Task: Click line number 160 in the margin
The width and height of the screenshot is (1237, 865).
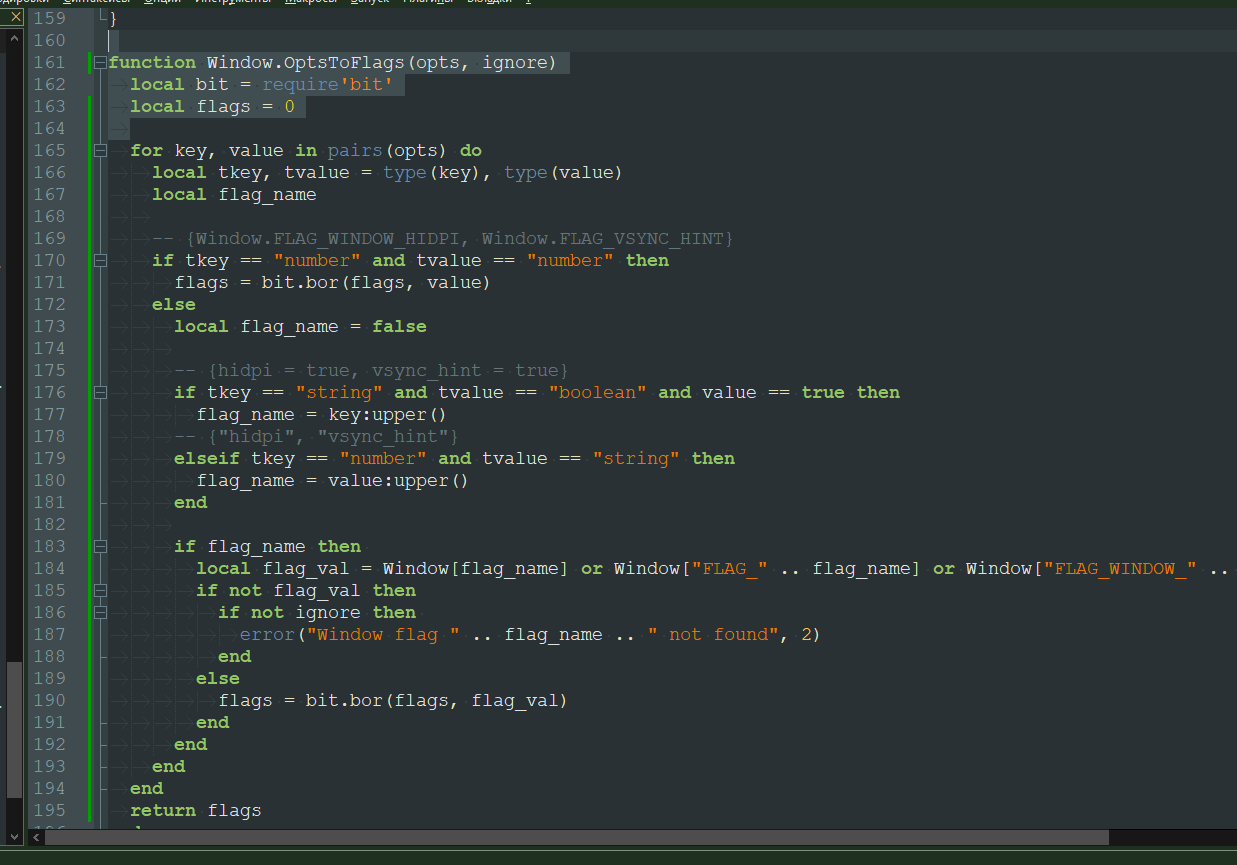Action: [49, 40]
